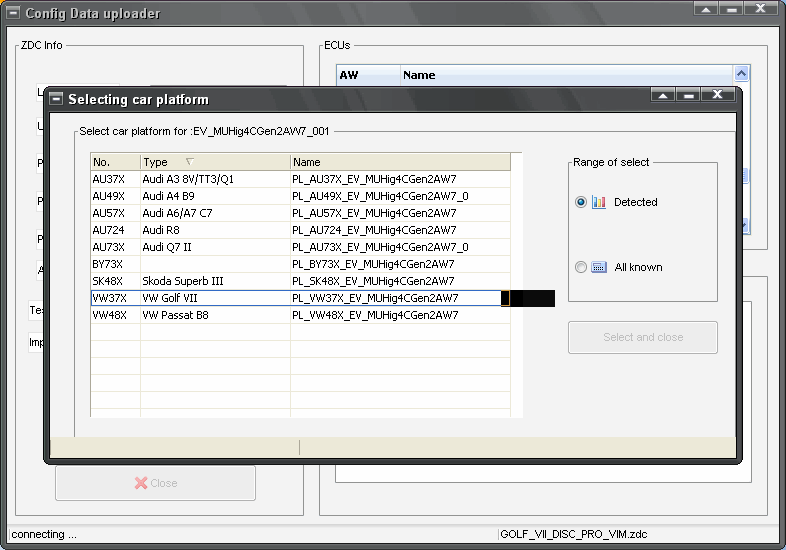
Task: Click the AW column header in ECUs
Action: [368, 75]
